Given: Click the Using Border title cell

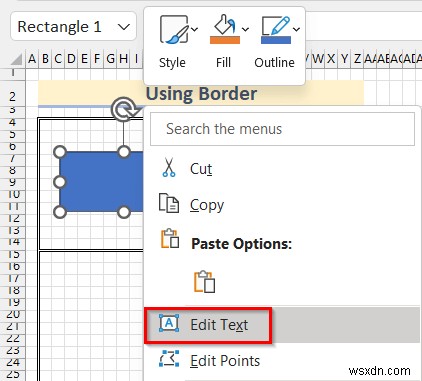Looking at the screenshot, I should pos(201,93).
